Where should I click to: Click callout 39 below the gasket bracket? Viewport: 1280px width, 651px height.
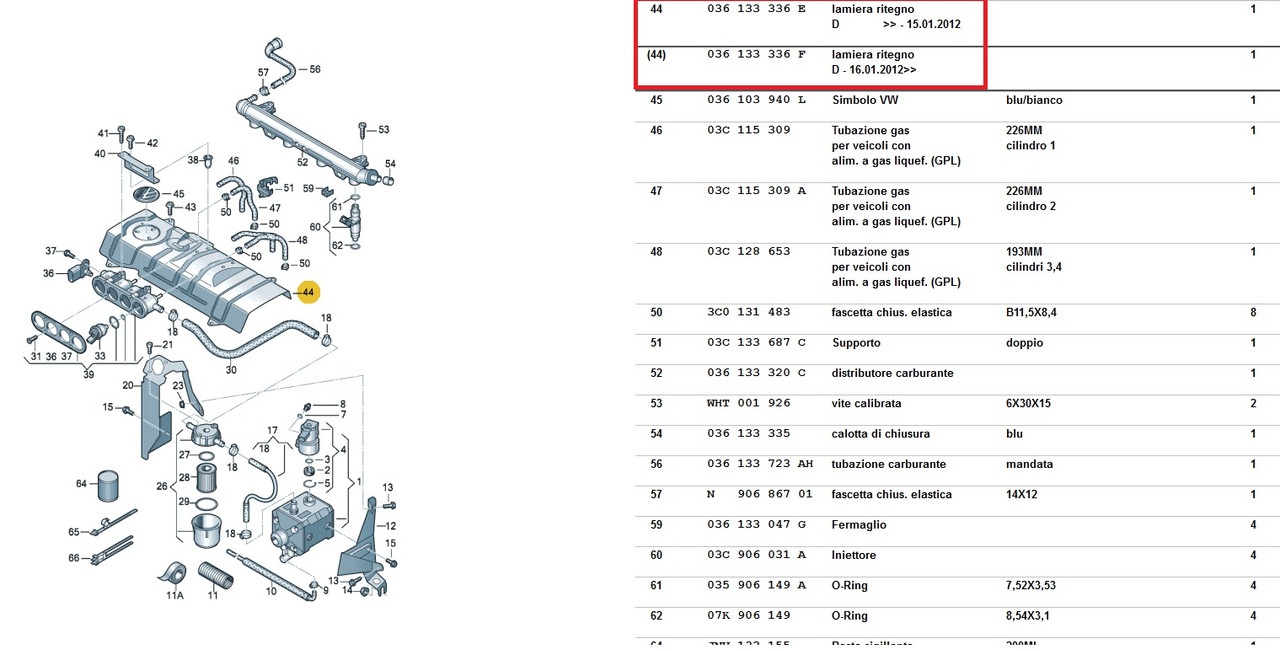coord(89,375)
